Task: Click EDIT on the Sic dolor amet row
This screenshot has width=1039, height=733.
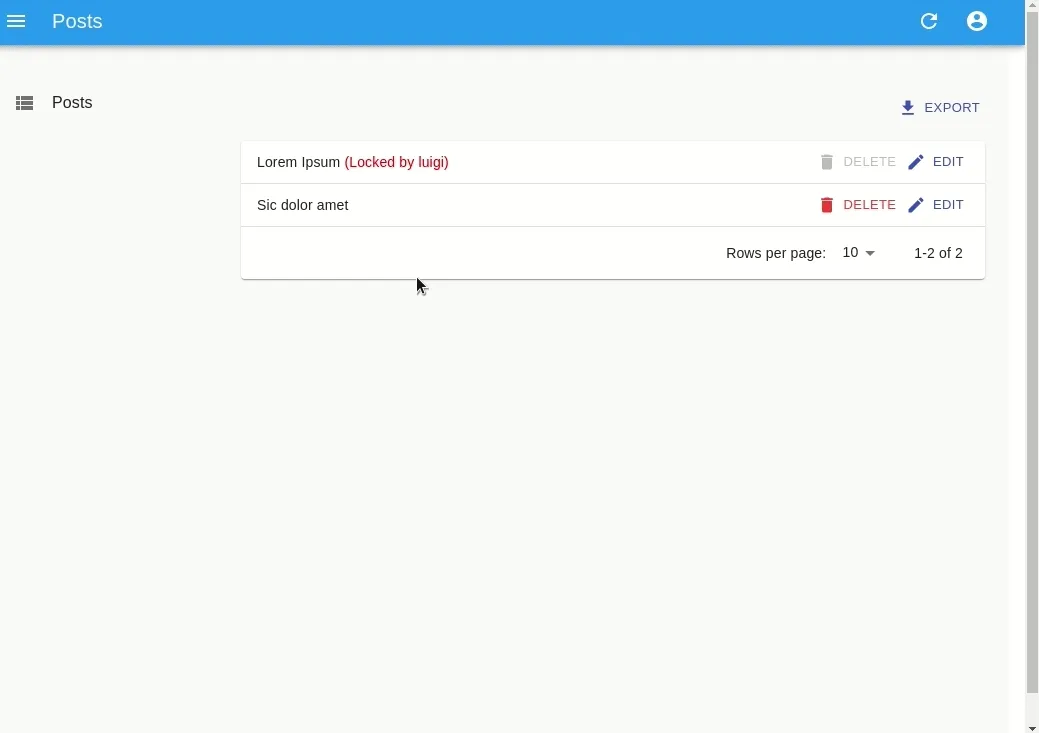Action: [948, 204]
